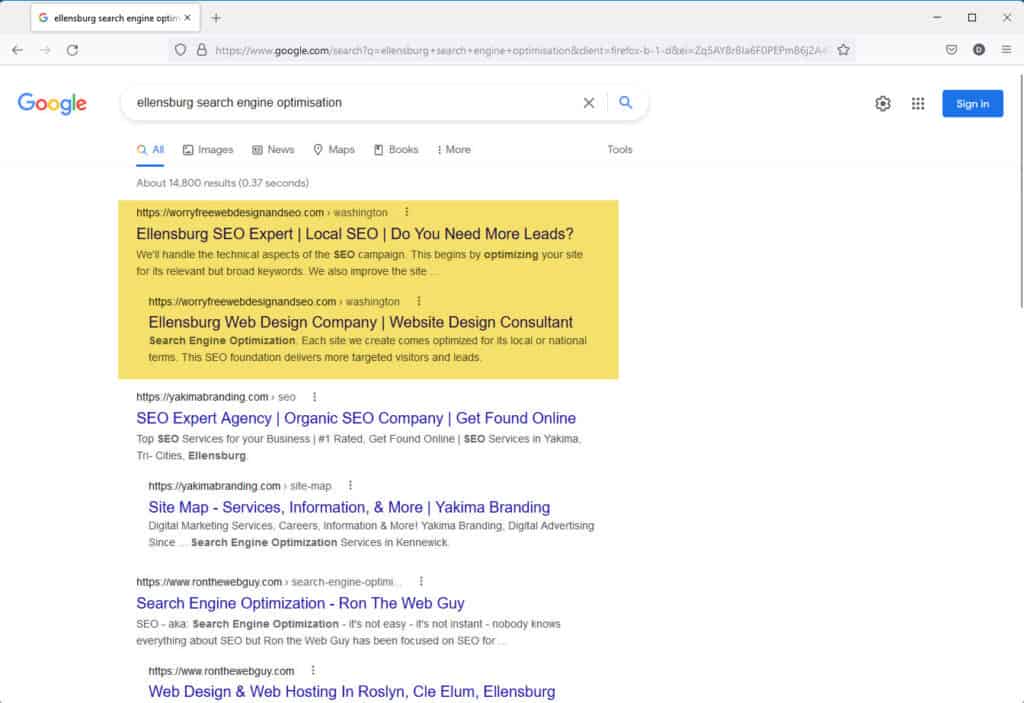The width and height of the screenshot is (1024, 703).
Task: Open the Tools filter options
Action: tap(620, 150)
